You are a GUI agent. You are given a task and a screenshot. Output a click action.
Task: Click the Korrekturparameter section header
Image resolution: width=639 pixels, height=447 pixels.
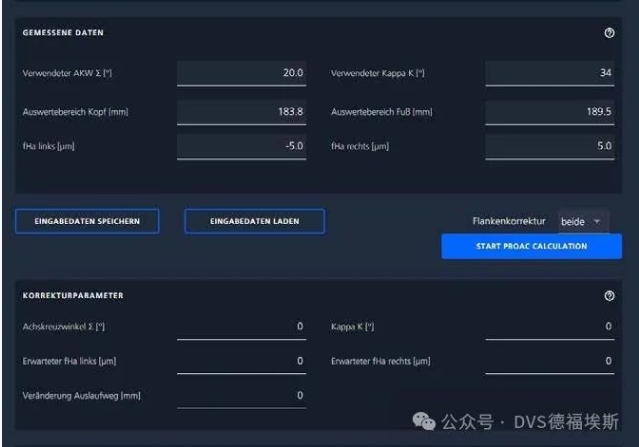[x=73, y=296]
